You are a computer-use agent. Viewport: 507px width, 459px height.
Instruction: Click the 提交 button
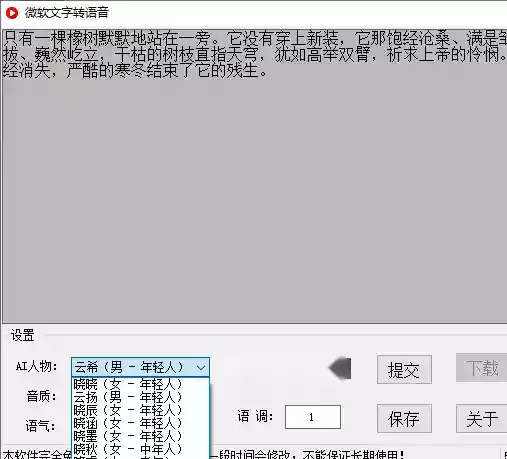(404, 370)
